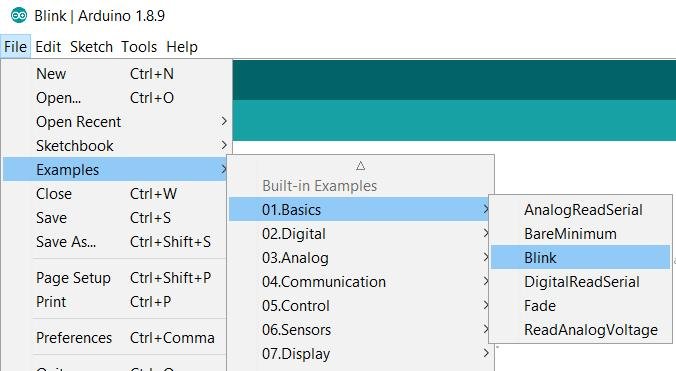Select the Examples menu entry
Screen dimensions: 676x371
[114, 169]
